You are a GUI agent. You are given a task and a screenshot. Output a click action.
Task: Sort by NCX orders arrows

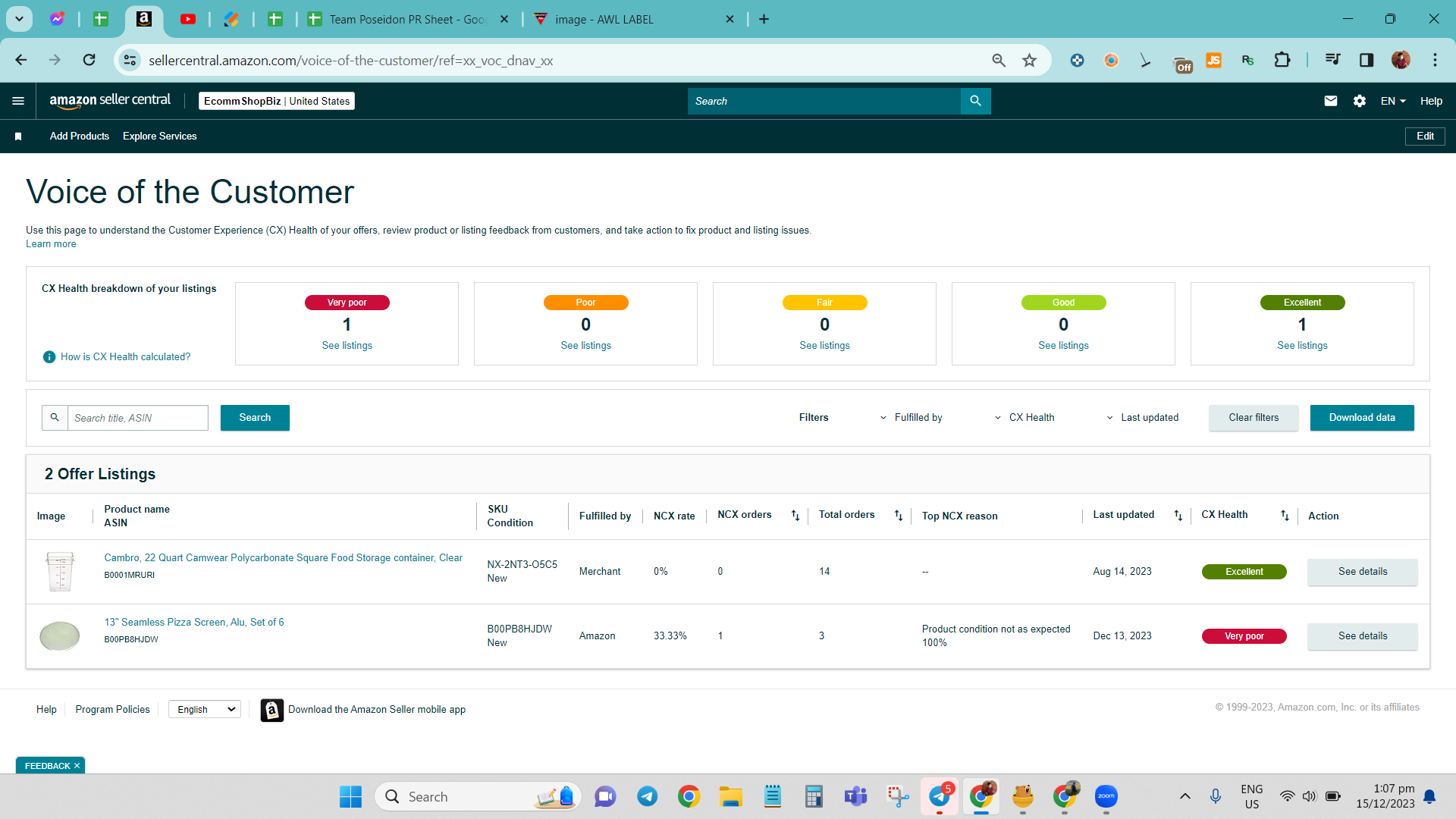click(x=795, y=516)
